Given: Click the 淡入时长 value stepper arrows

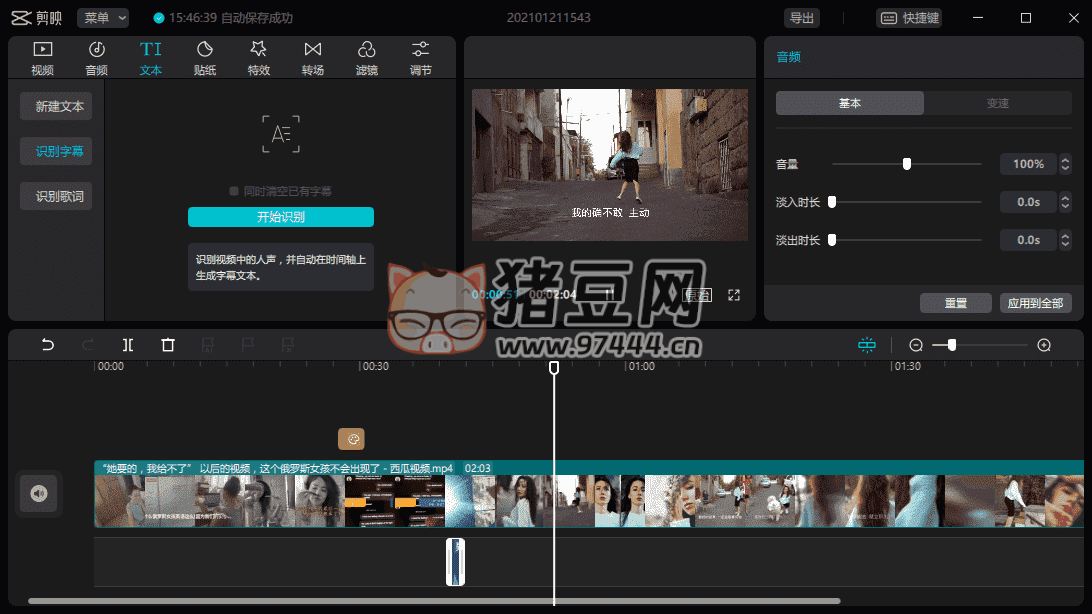Looking at the screenshot, I should point(1065,202).
